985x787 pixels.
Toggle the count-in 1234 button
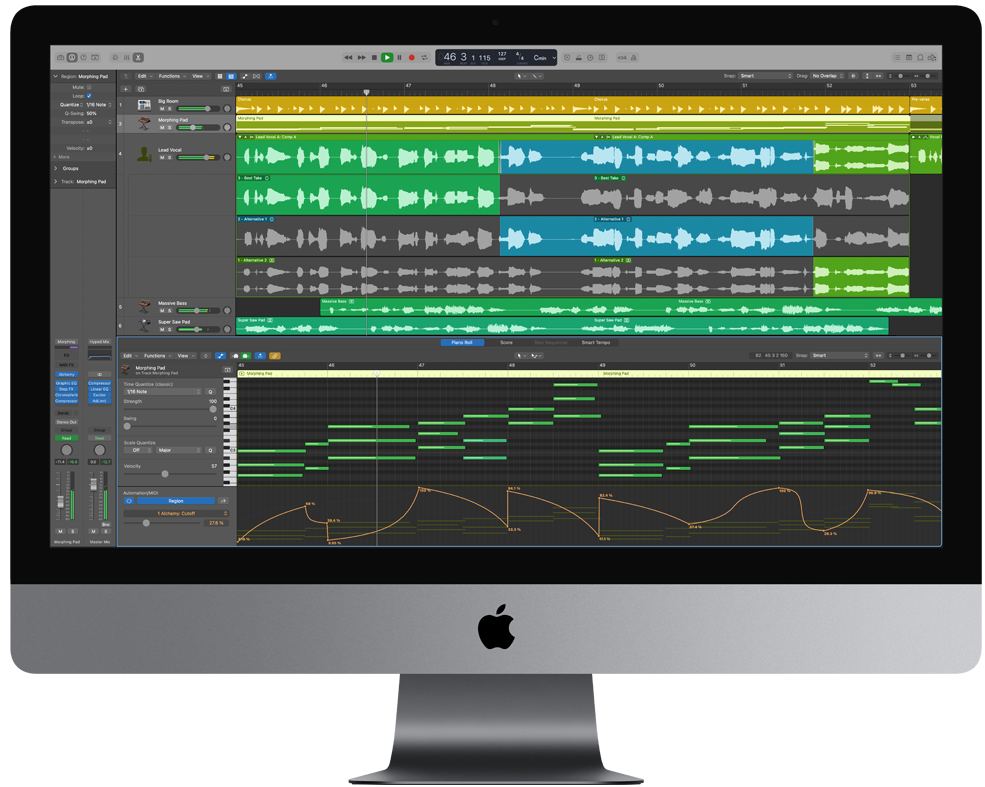pyautogui.click(x=621, y=58)
